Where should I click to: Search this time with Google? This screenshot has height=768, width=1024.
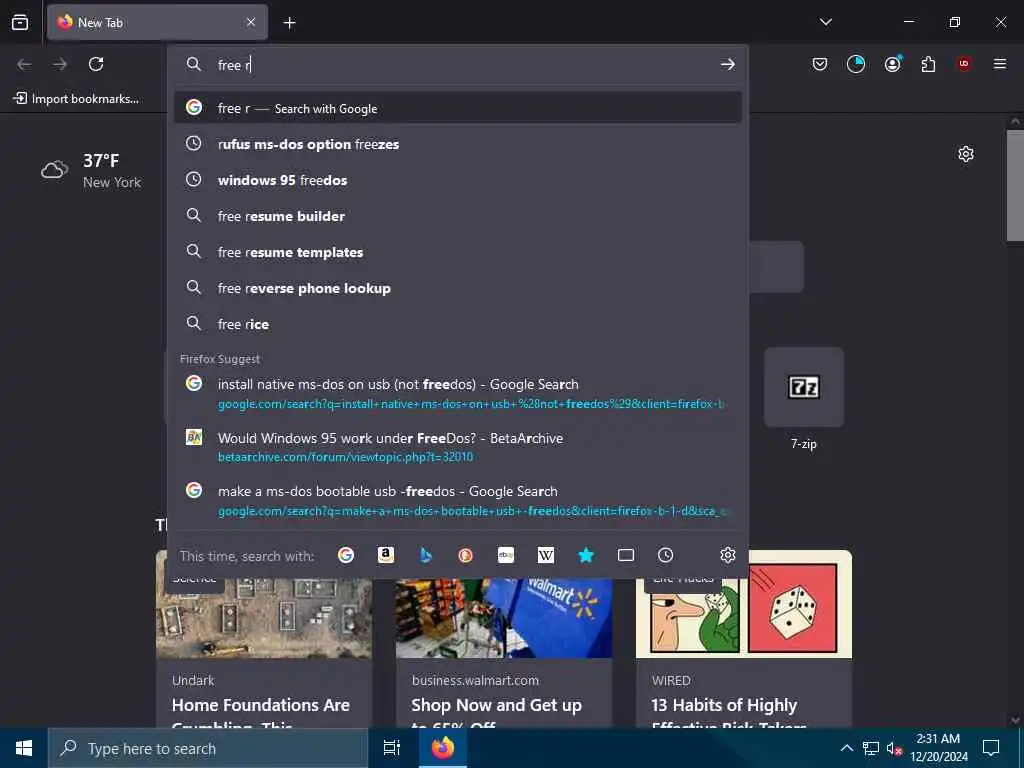click(346, 555)
